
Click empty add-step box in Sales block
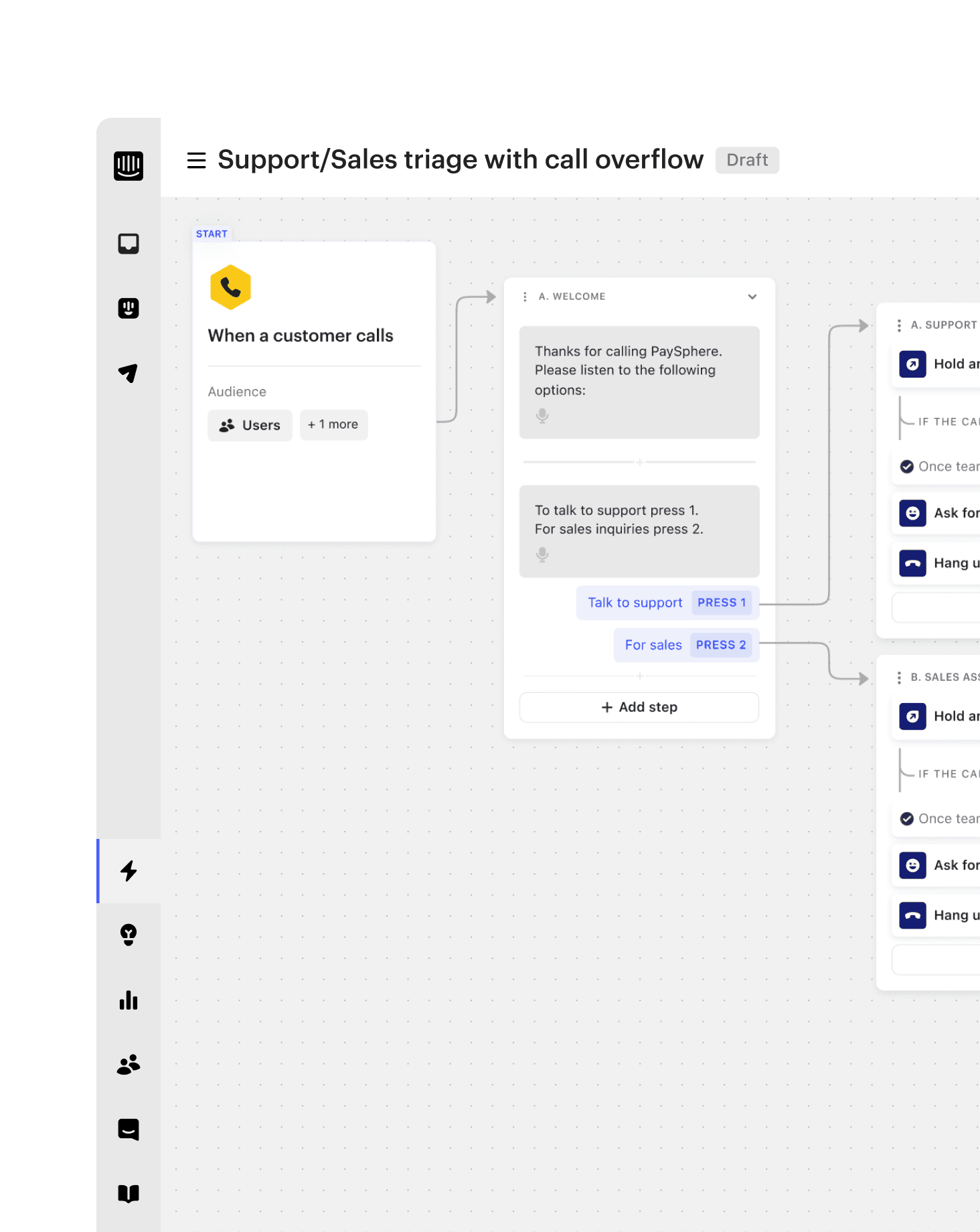(936, 960)
